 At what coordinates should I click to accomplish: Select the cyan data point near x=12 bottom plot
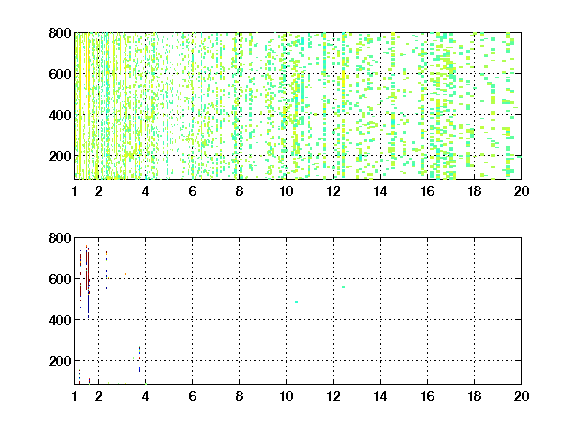pos(343,287)
